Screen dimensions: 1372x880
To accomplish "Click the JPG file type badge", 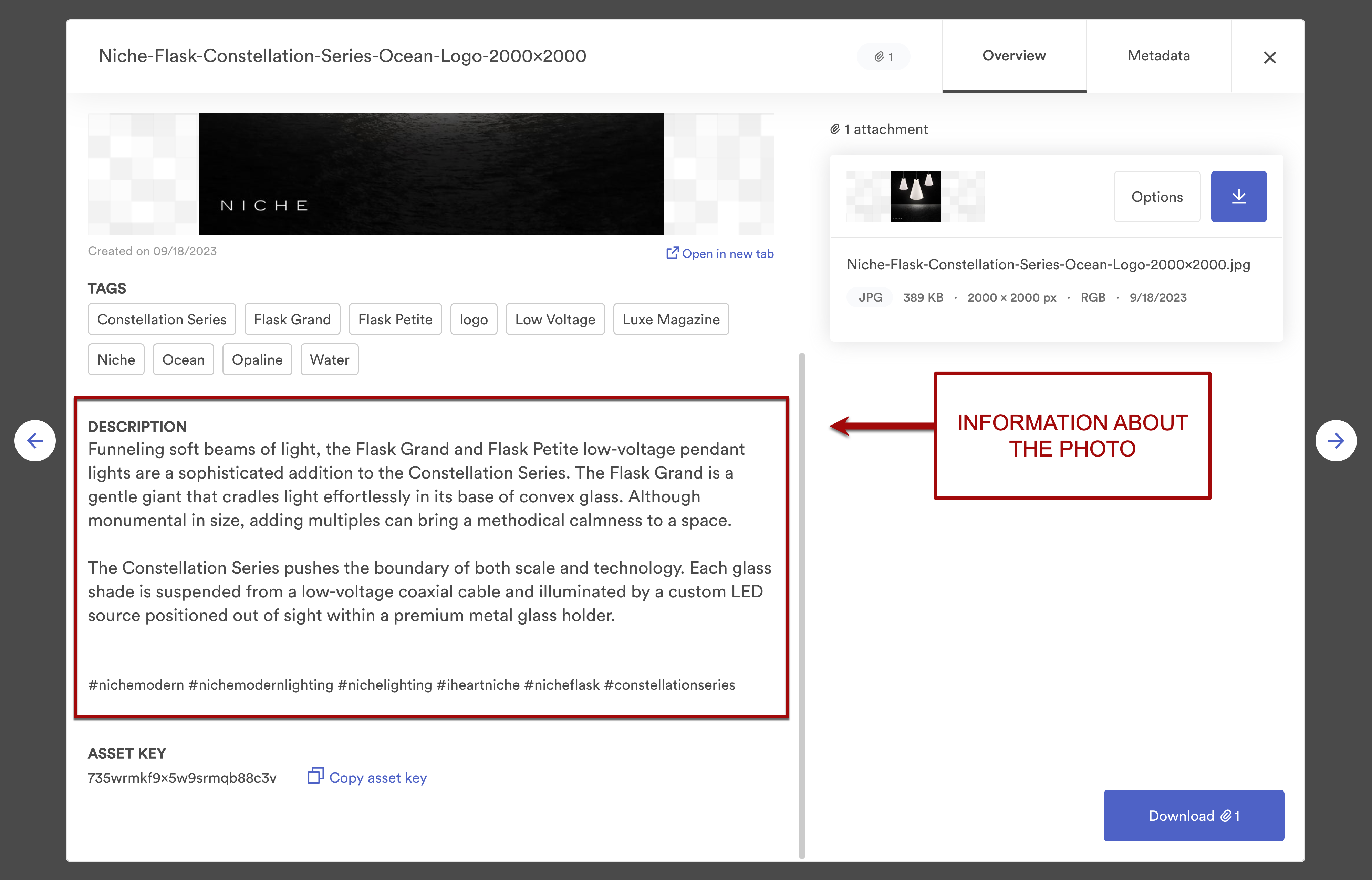I will (x=870, y=297).
